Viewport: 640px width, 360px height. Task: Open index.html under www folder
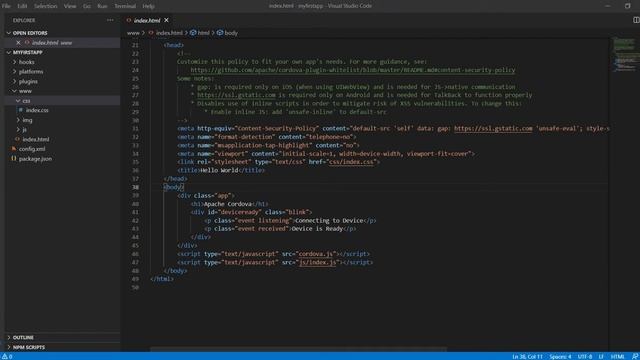click(36, 139)
